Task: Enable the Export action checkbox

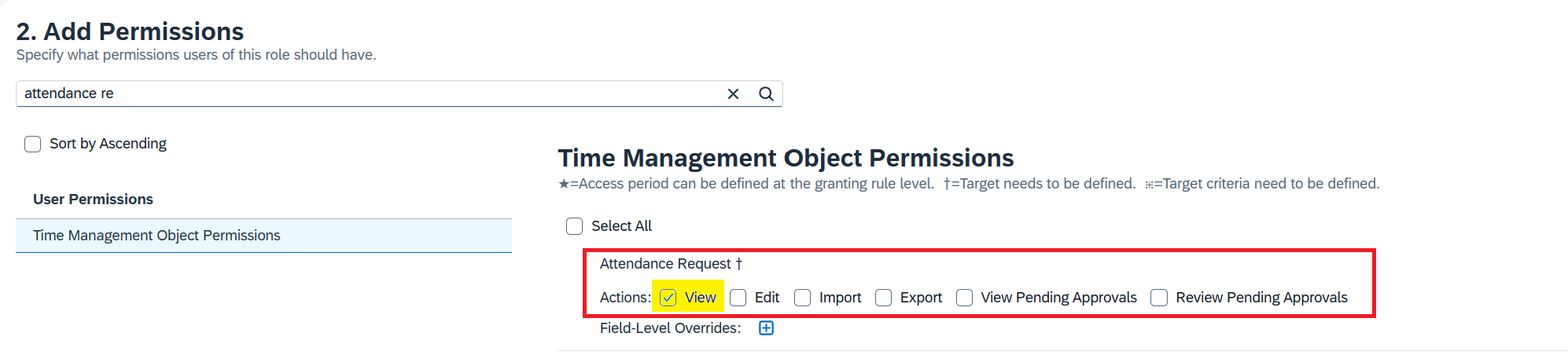Action: [883, 298]
